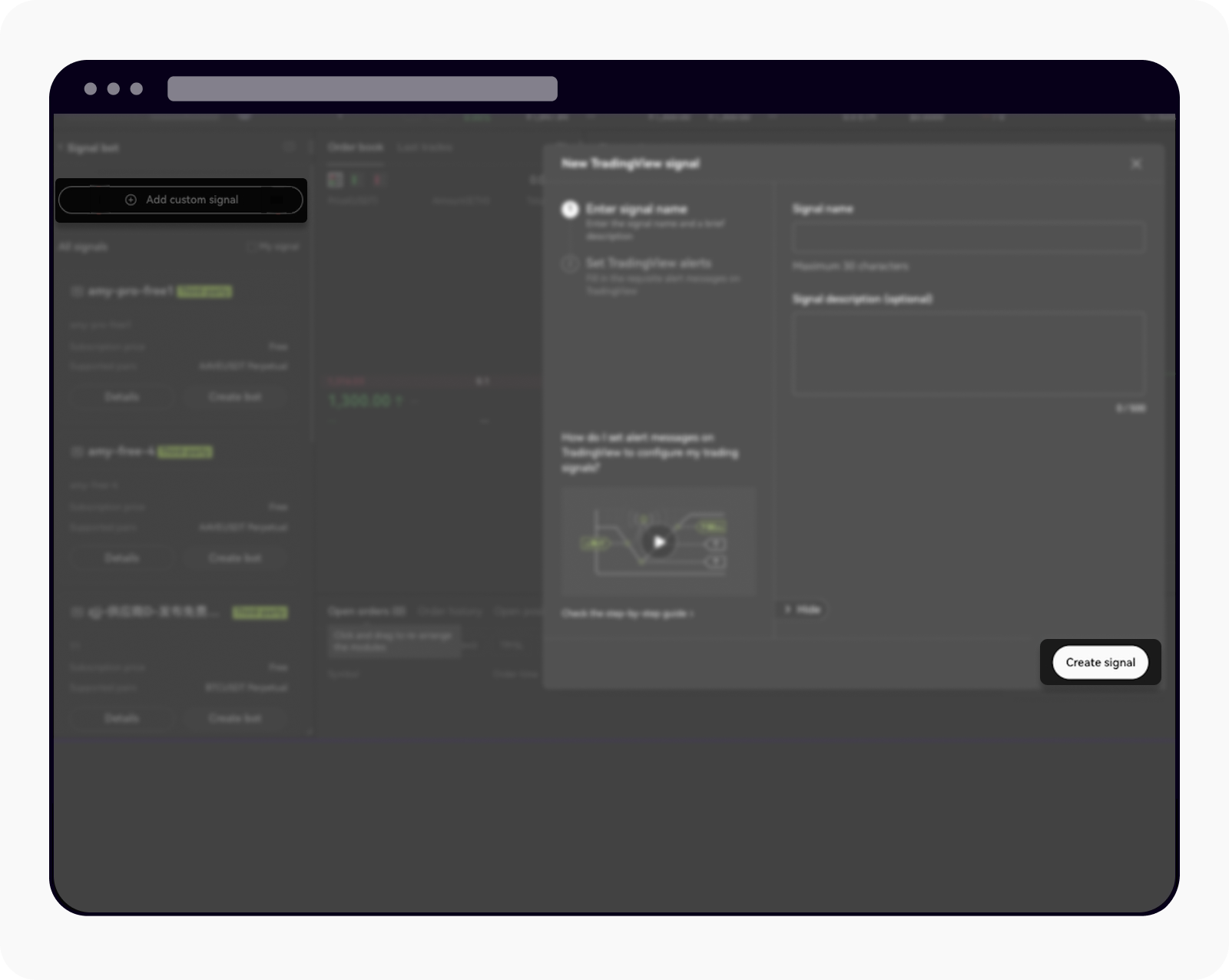Select the Enter signal name step

(644, 221)
